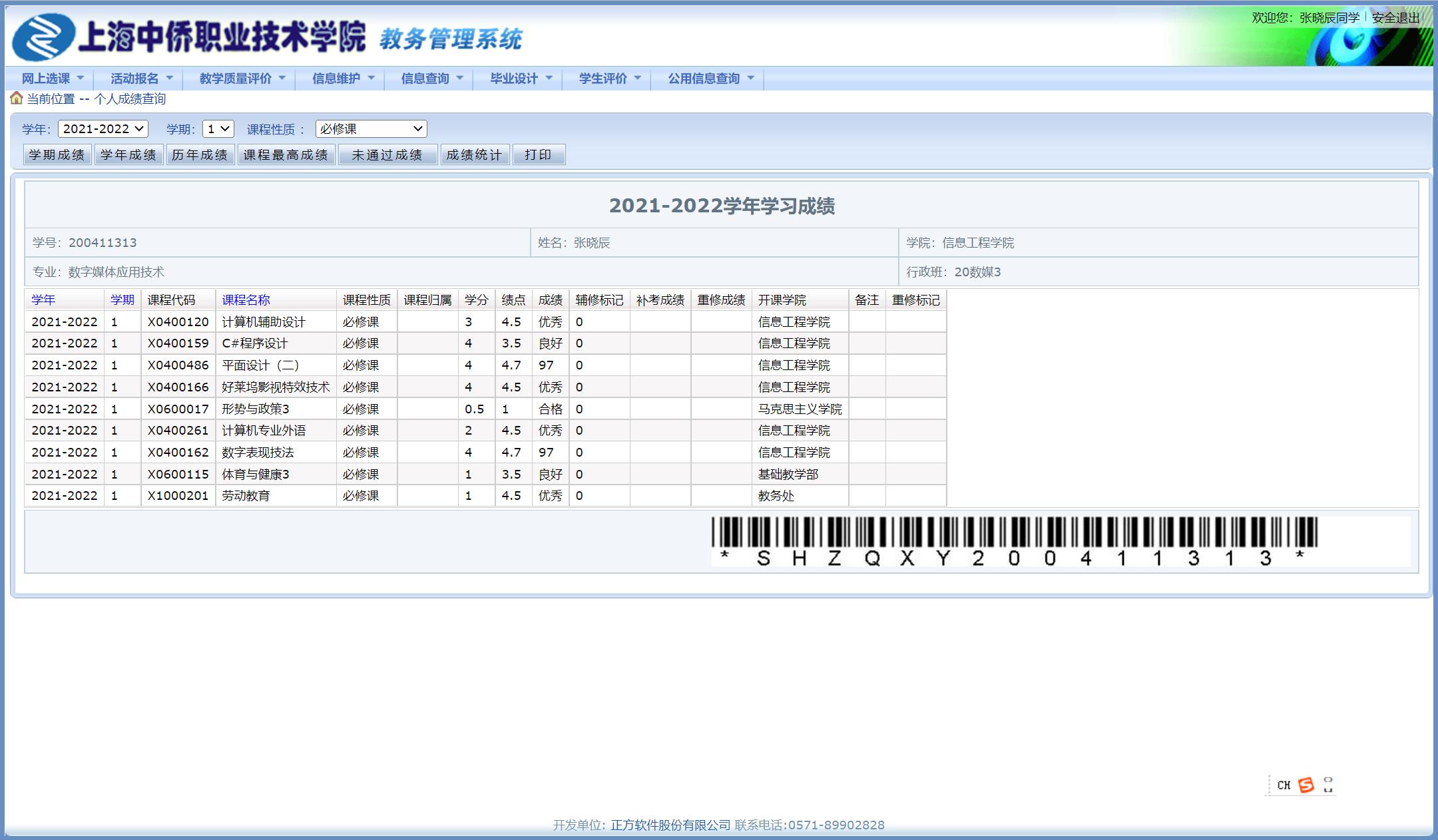Open the 信息查询 menu
Screen dimensions: 1438x840
(x=432, y=79)
